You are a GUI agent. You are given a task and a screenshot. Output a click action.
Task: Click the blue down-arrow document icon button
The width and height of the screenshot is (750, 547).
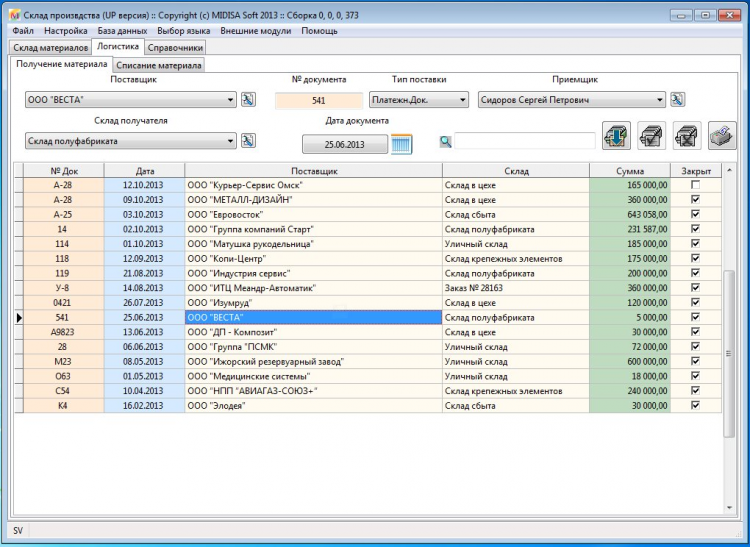[x=618, y=135]
